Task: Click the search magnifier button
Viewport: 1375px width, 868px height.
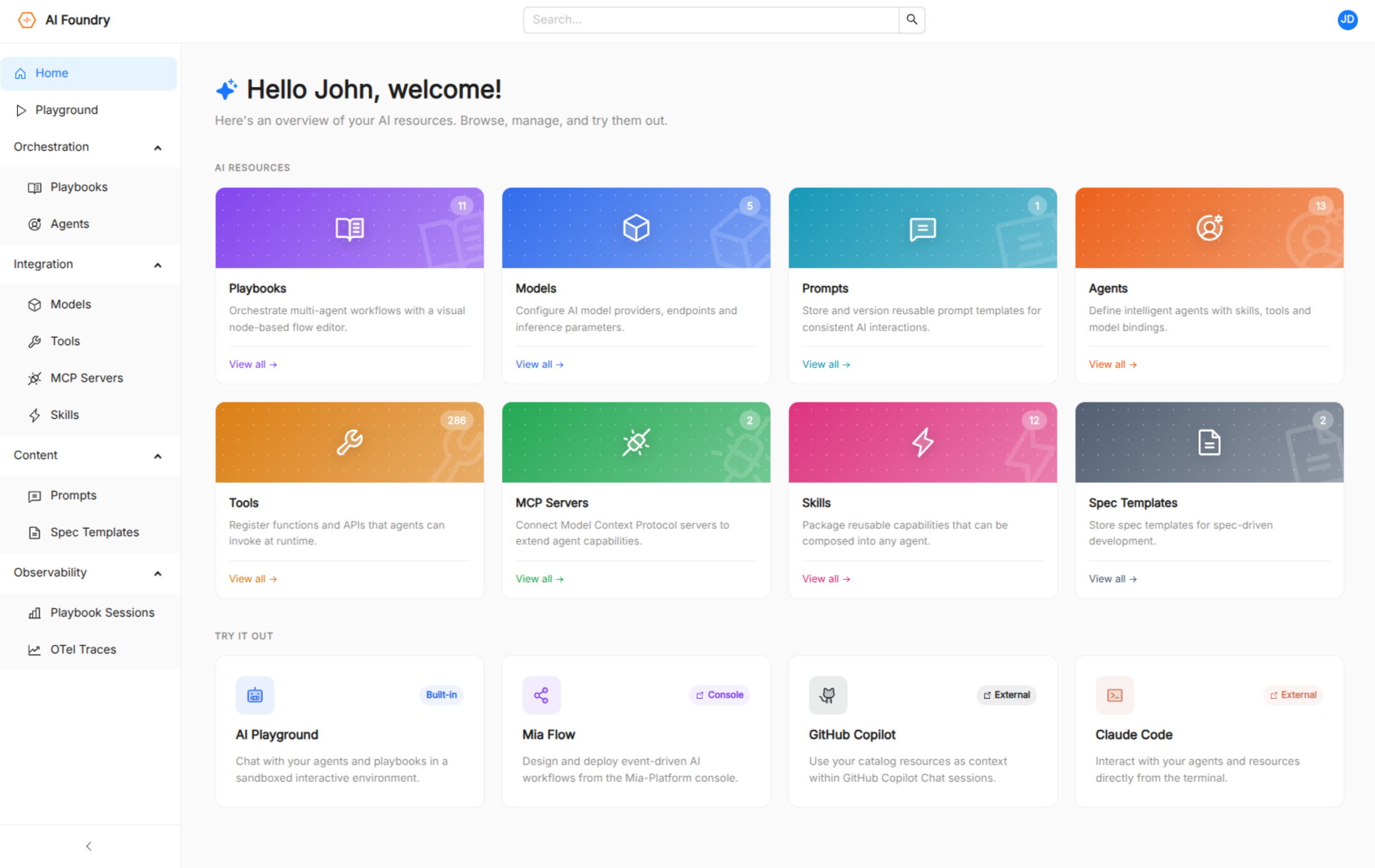Action: 912,20
